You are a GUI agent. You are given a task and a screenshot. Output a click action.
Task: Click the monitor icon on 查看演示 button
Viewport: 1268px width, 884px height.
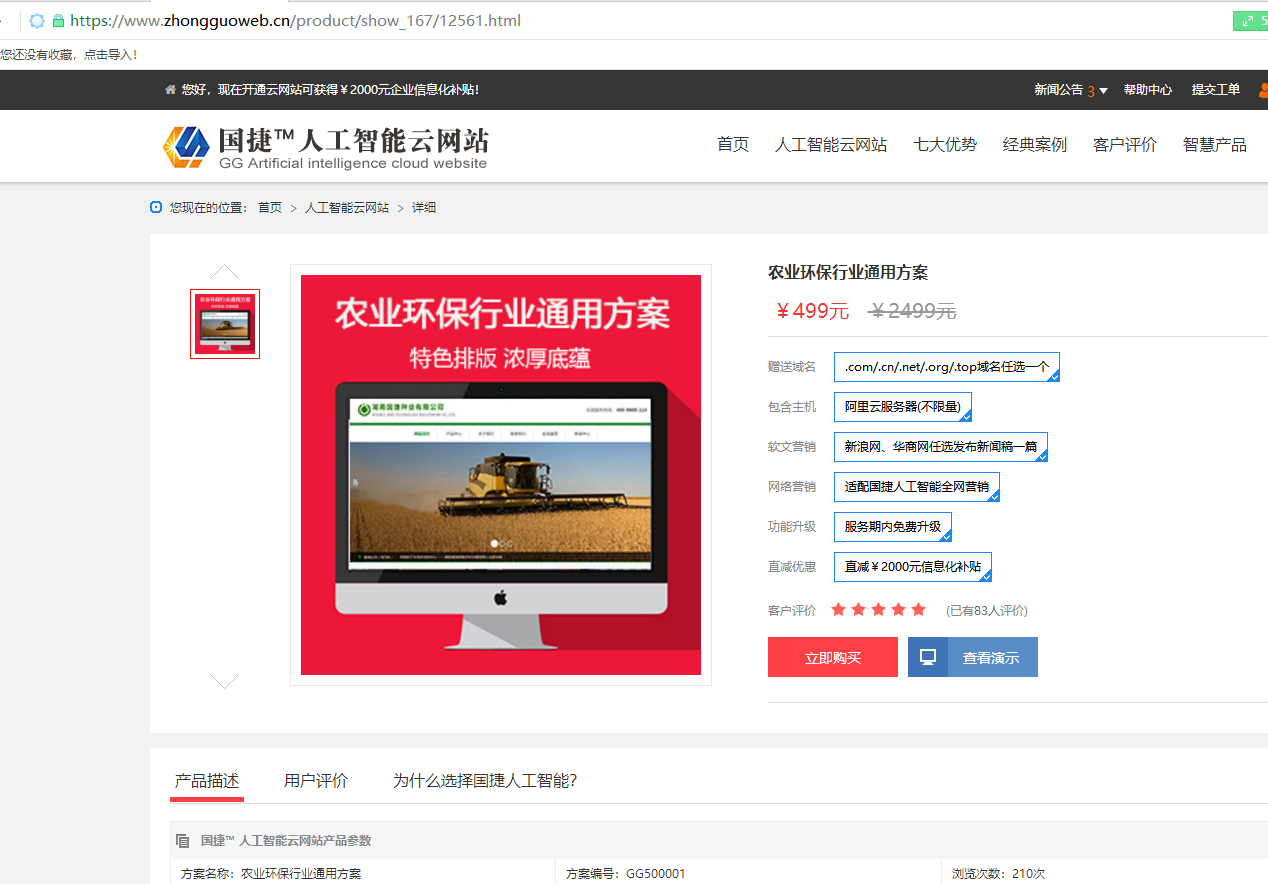(x=928, y=657)
